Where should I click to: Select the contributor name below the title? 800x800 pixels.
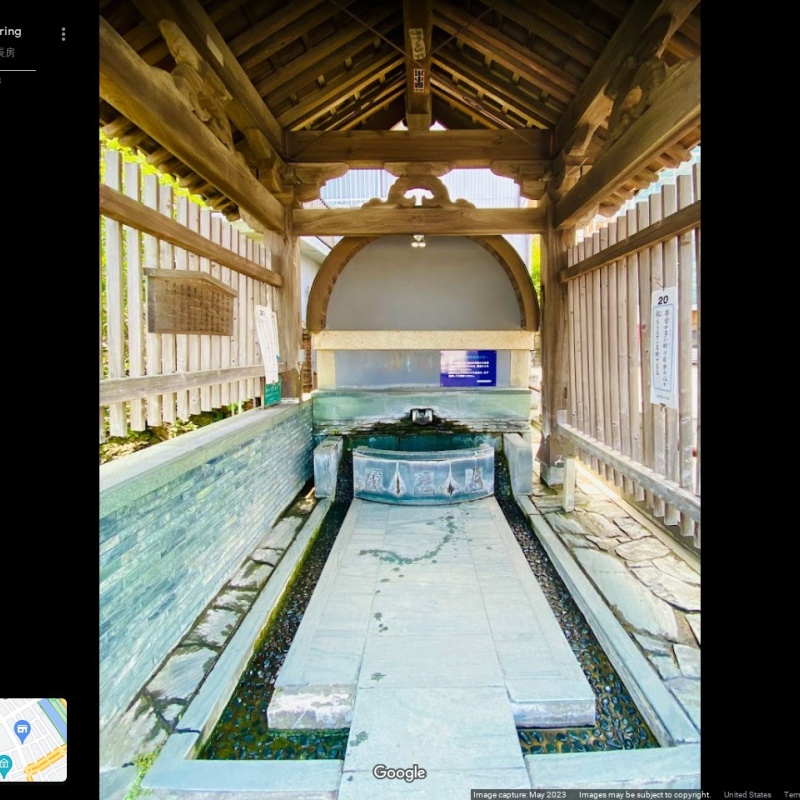click(x=6, y=52)
